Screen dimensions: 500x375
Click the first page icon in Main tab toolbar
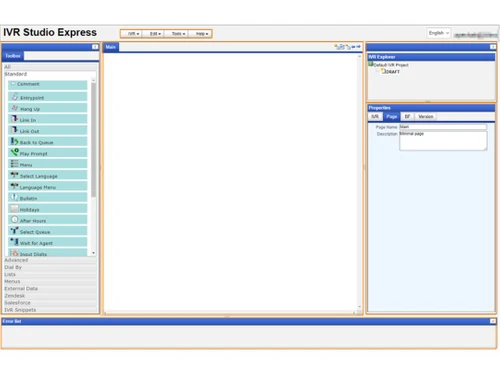coord(337,47)
